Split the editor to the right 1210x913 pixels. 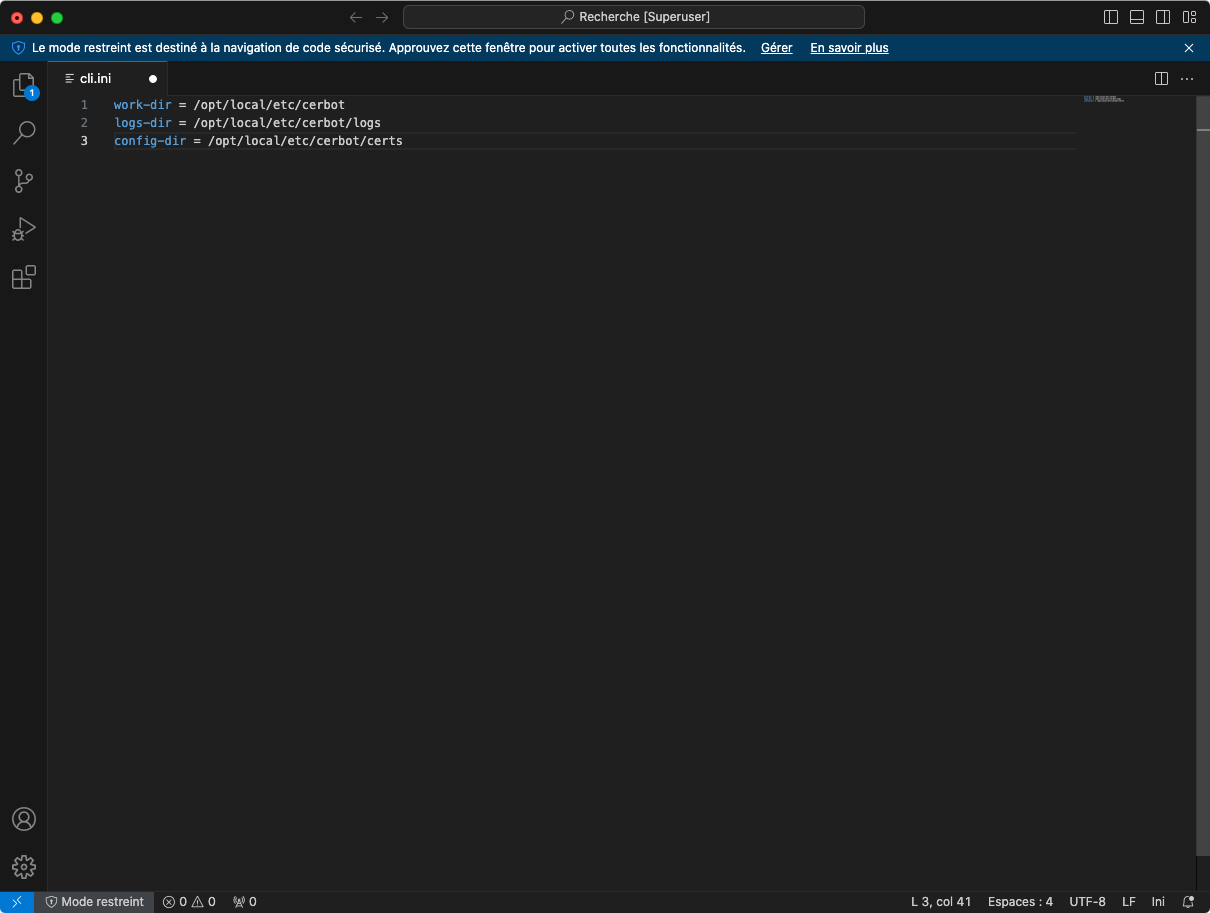tap(1161, 78)
